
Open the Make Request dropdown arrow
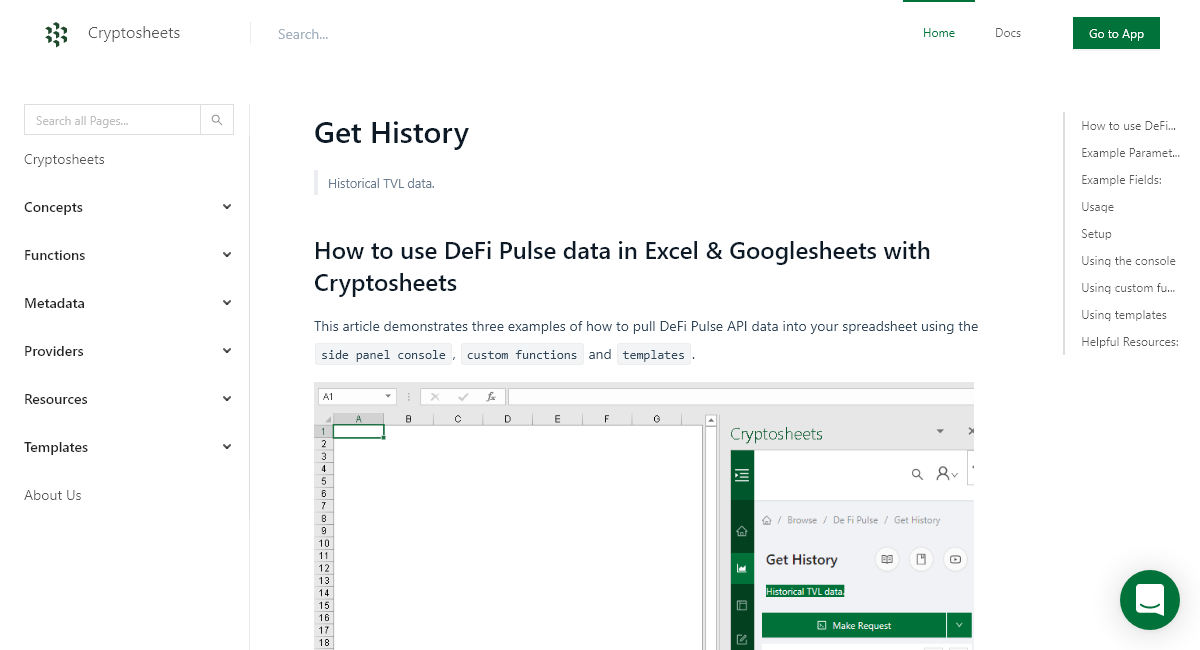[x=959, y=624]
